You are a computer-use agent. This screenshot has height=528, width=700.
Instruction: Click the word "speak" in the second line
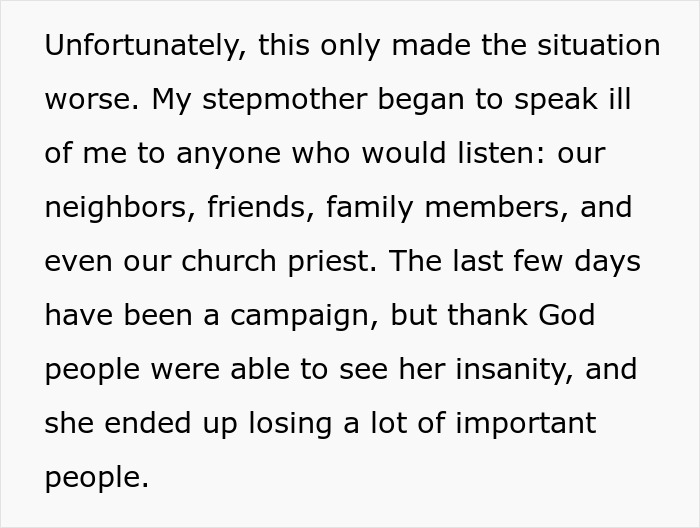click(x=555, y=100)
